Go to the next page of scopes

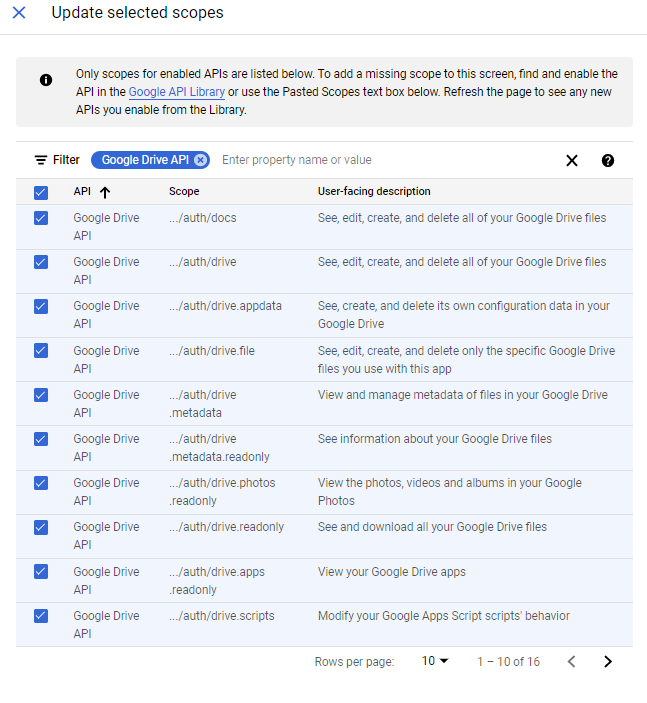coord(608,661)
